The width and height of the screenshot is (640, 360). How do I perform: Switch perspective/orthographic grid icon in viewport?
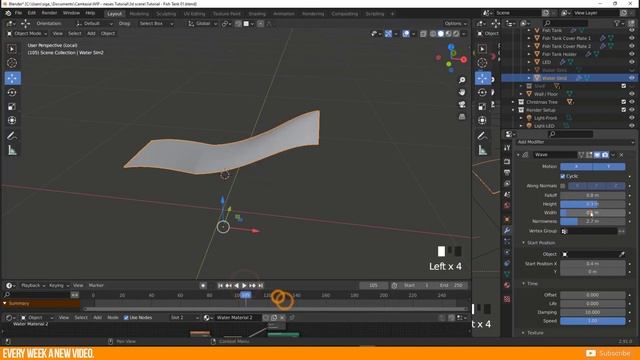click(x=462, y=117)
